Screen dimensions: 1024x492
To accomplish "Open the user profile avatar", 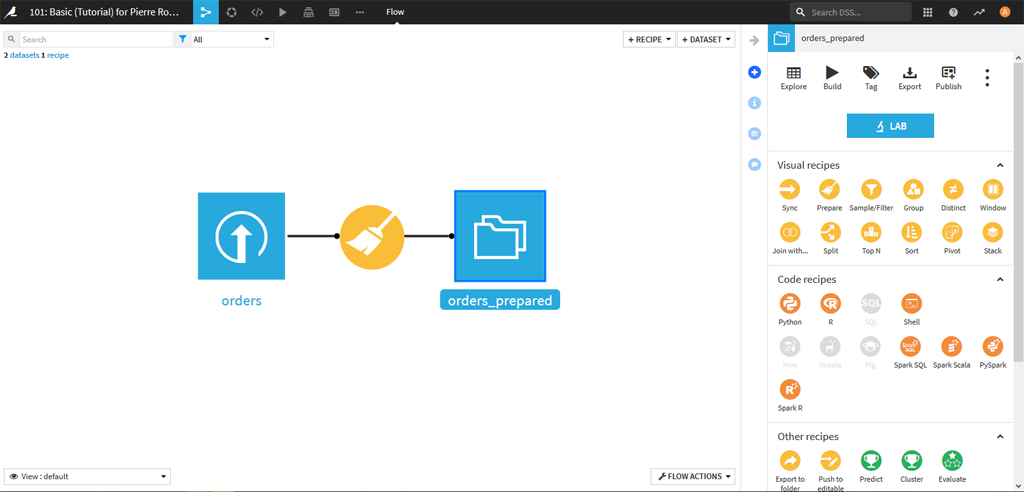I will 1004,12.
